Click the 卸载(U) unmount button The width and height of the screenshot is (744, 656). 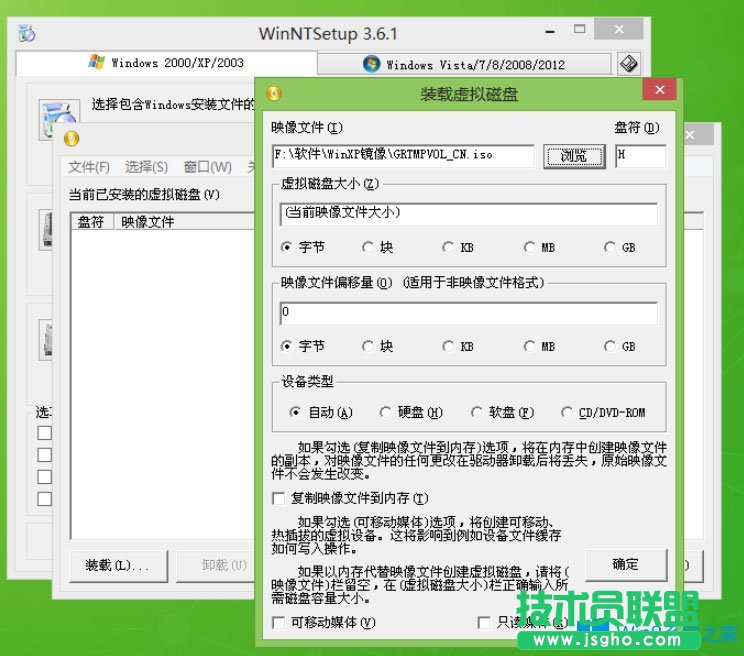pos(216,565)
